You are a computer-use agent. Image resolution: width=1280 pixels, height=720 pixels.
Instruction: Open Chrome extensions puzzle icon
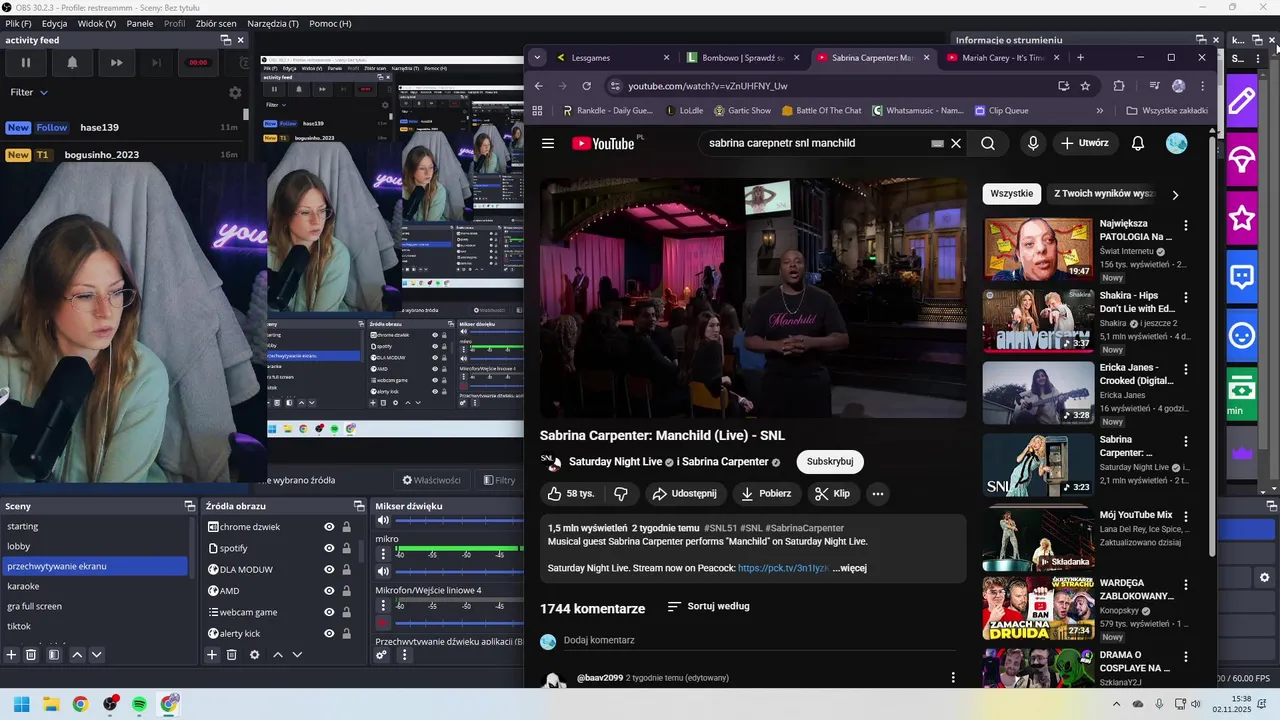1119,86
